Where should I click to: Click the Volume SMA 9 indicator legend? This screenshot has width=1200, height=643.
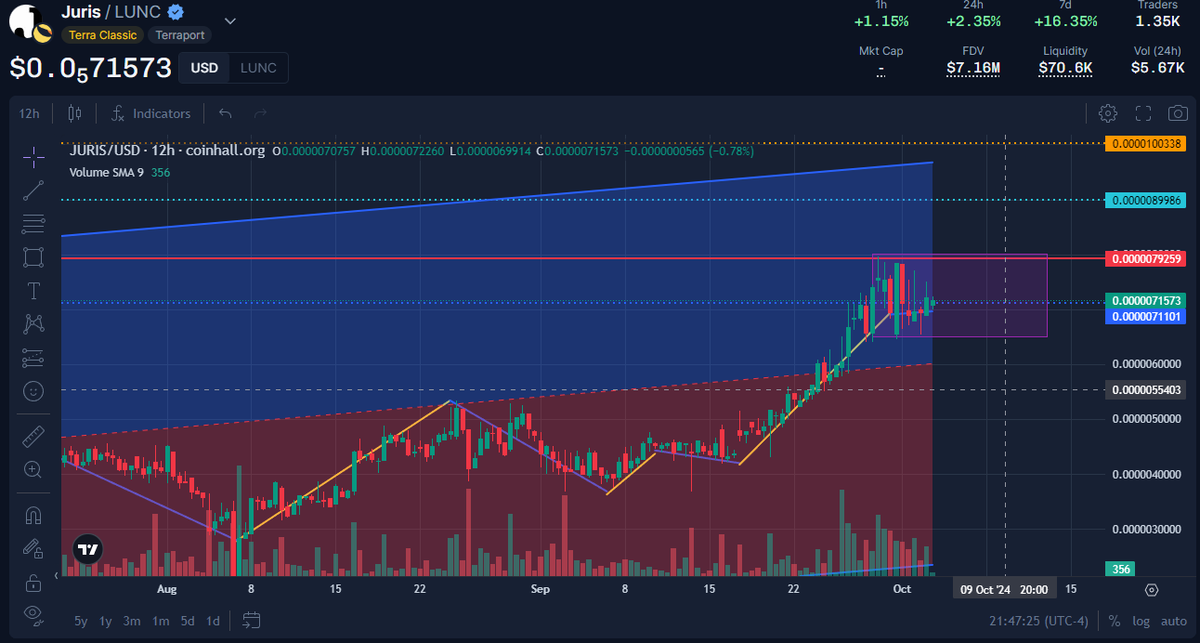tap(109, 172)
